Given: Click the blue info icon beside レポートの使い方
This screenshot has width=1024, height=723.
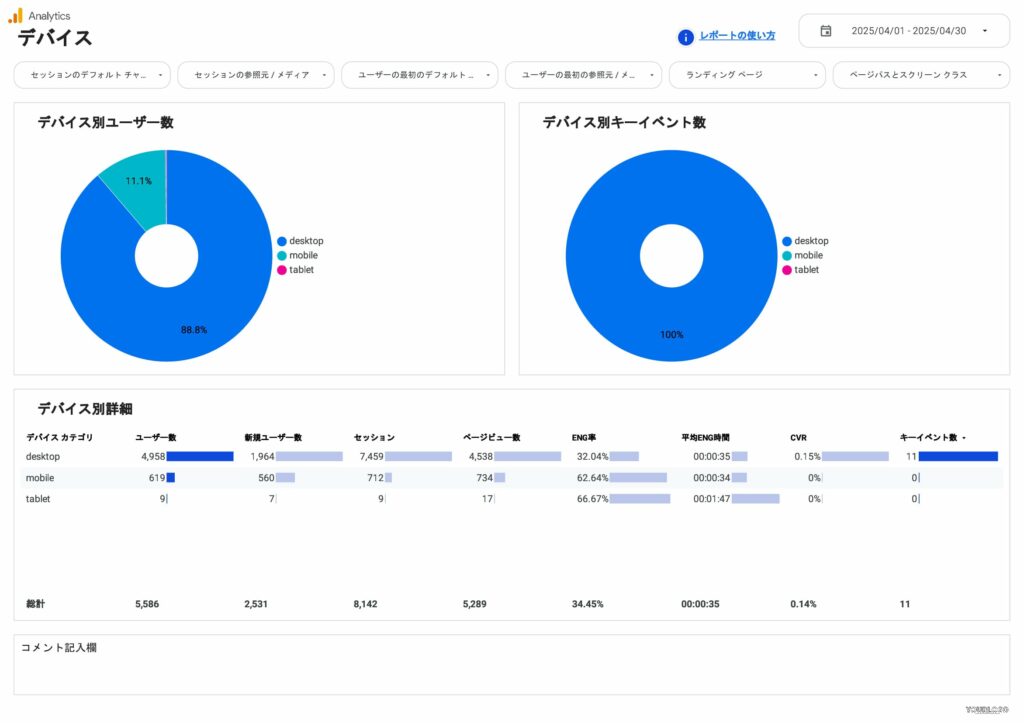Looking at the screenshot, I should (686, 37).
